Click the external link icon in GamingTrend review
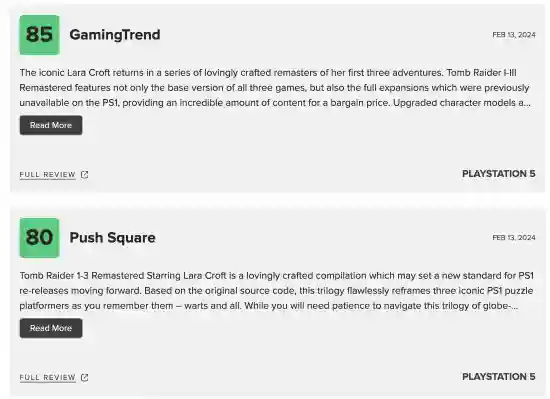The width and height of the screenshot is (550, 399). pyautogui.click(x=85, y=175)
